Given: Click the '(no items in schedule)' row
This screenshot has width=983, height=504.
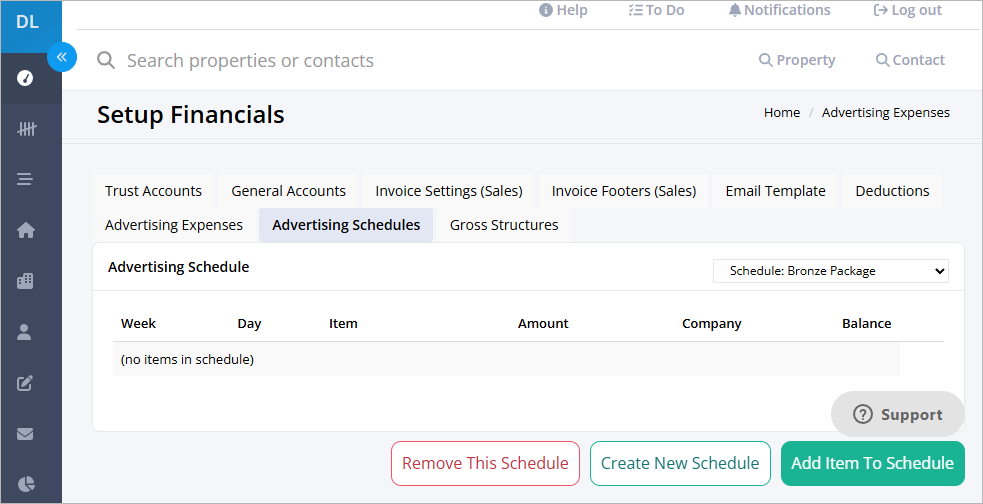Looking at the screenshot, I should pyautogui.click(x=506, y=360).
